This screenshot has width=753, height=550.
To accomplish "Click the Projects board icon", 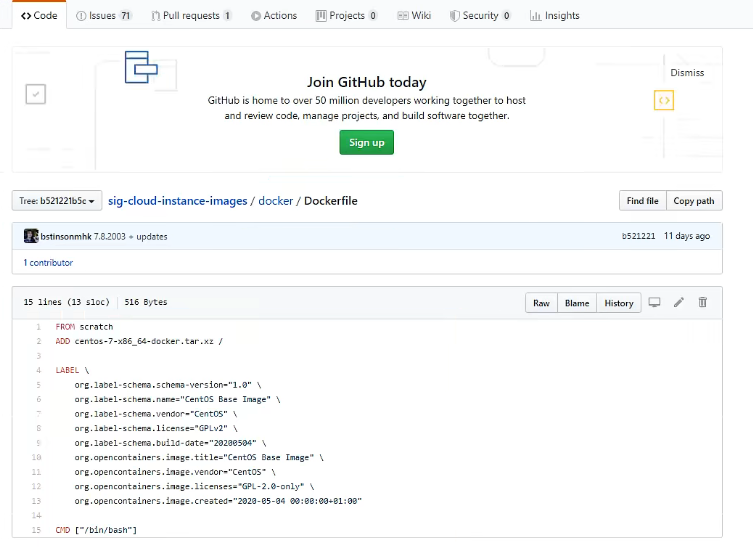I will pyautogui.click(x=321, y=16).
